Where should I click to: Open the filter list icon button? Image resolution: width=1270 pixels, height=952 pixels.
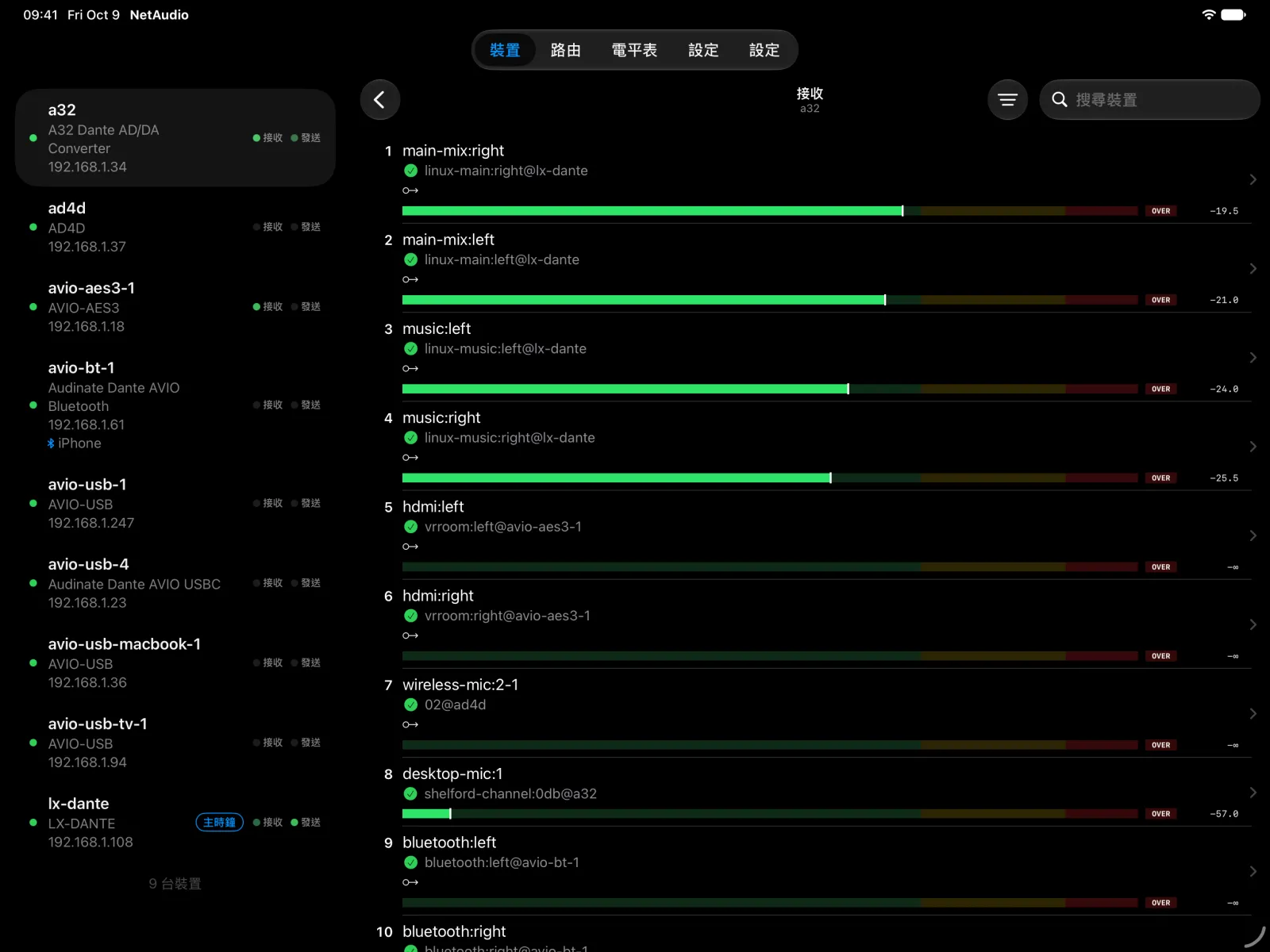1007,100
